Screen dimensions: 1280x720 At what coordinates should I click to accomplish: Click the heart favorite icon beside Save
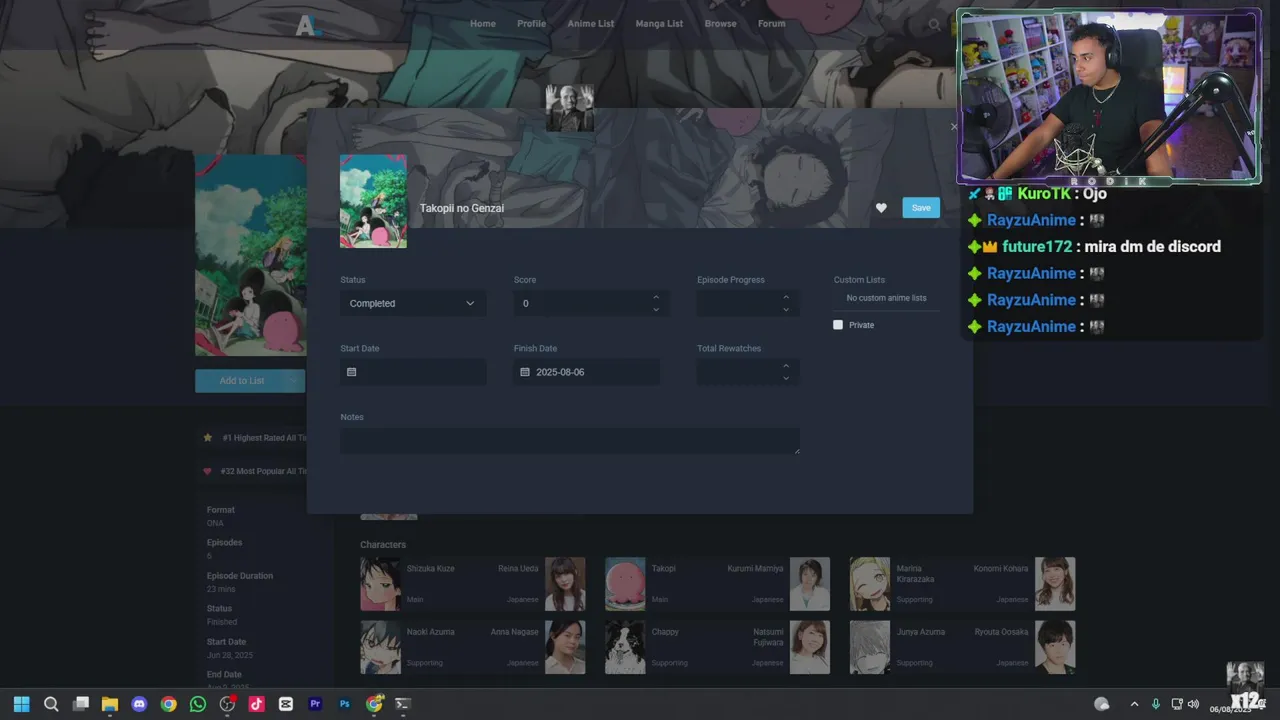(x=881, y=208)
